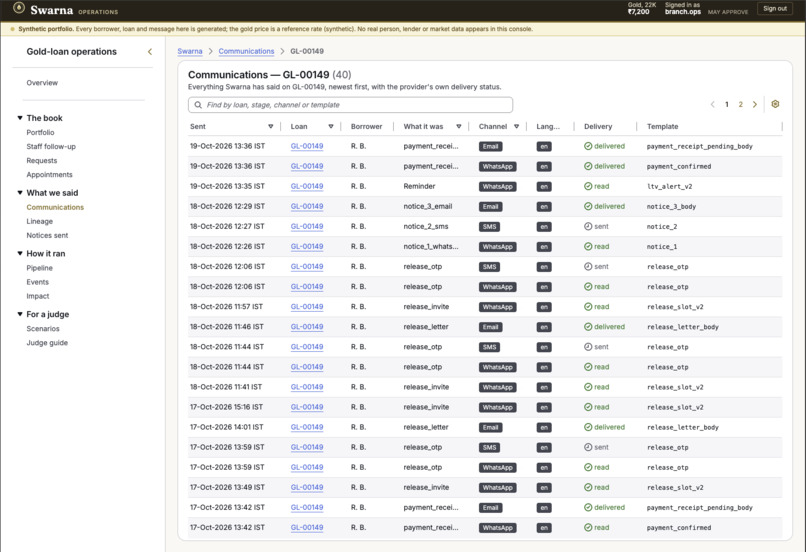Viewport: 806px width, 552px height.
Task: Go to next page arrow
Action: pos(755,104)
